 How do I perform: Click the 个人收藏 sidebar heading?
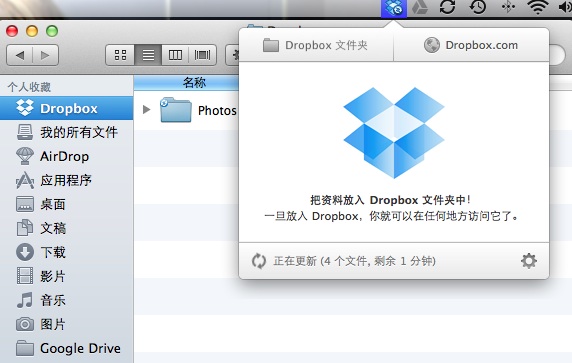tap(29, 87)
